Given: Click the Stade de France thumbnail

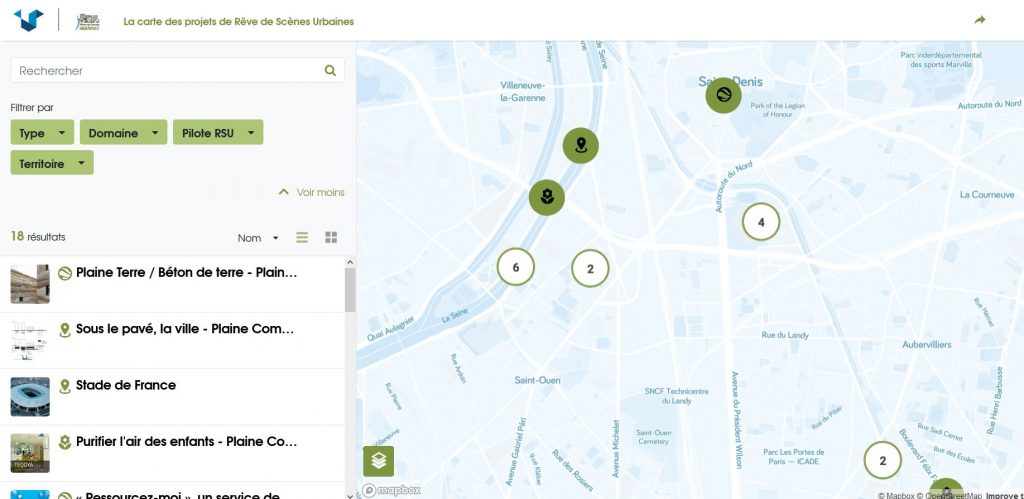Looking at the screenshot, I should click(30, 396).
